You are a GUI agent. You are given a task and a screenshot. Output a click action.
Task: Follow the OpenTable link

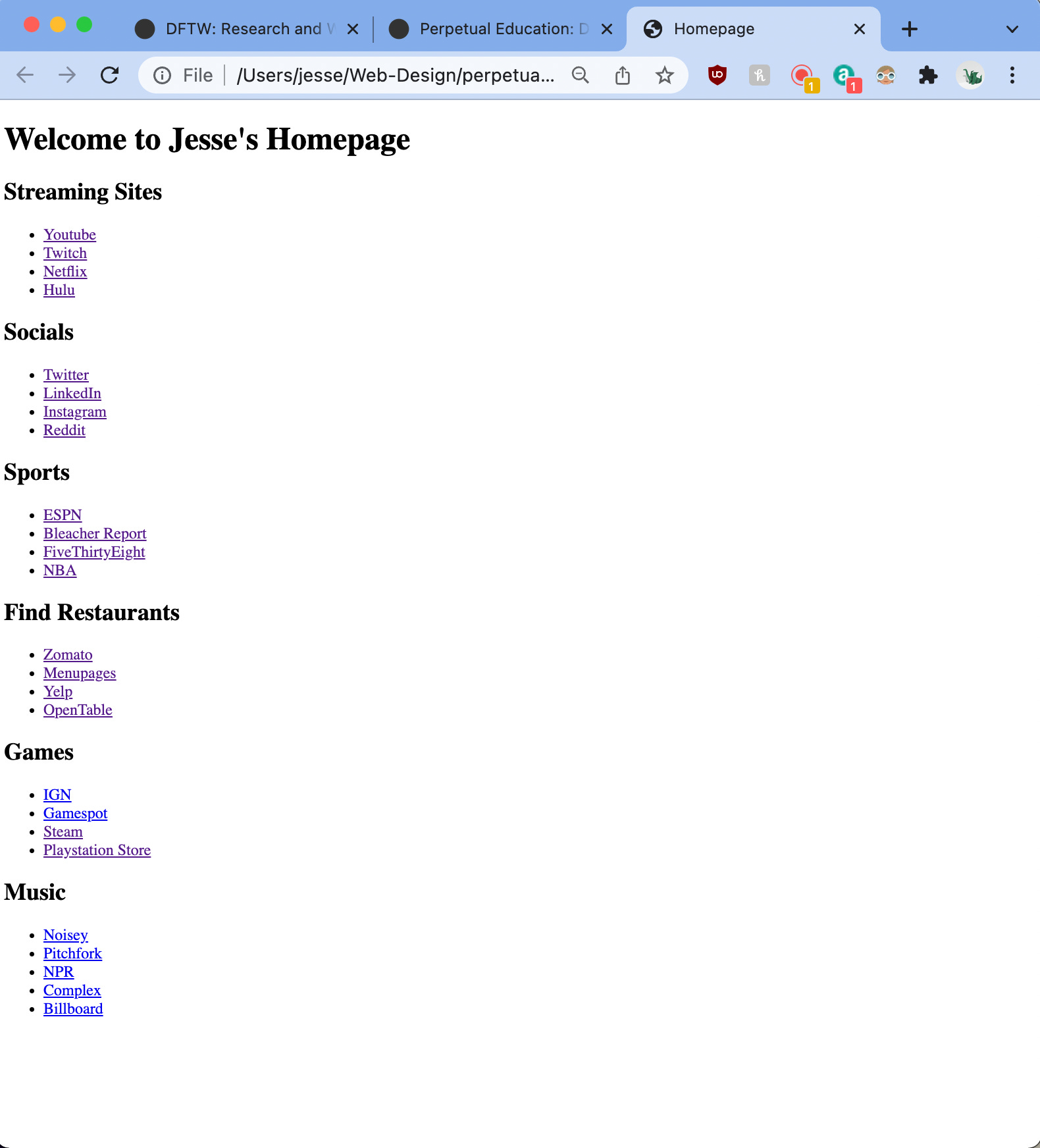point(78,710)
